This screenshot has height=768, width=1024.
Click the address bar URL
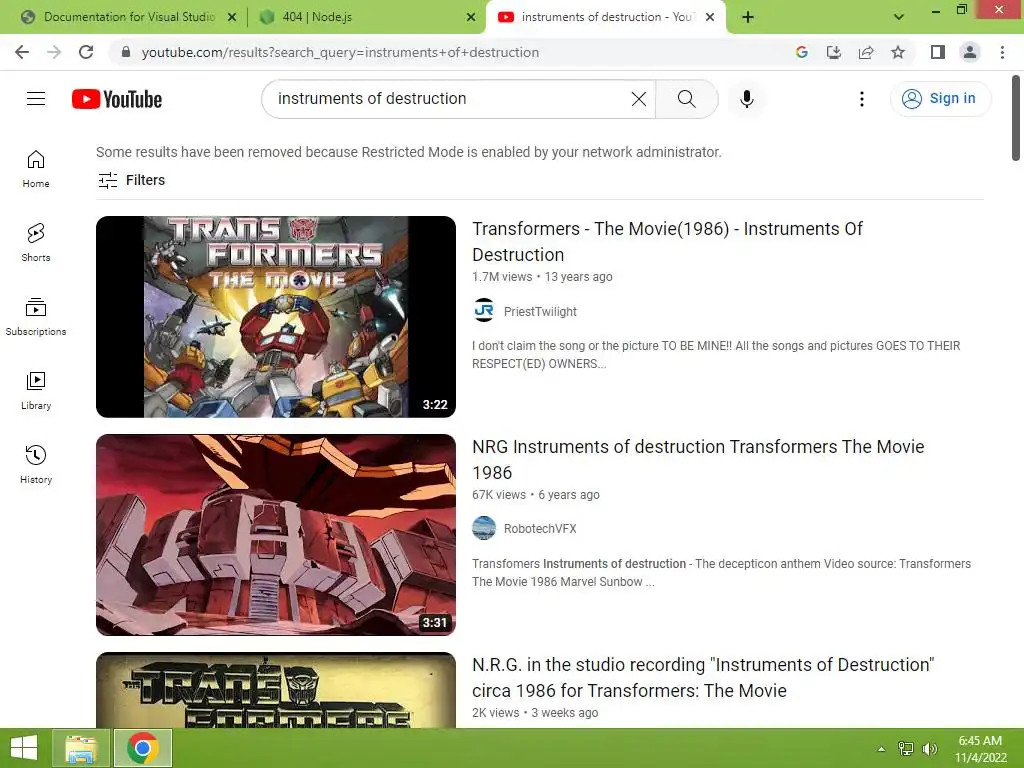(x=340, y=52)
